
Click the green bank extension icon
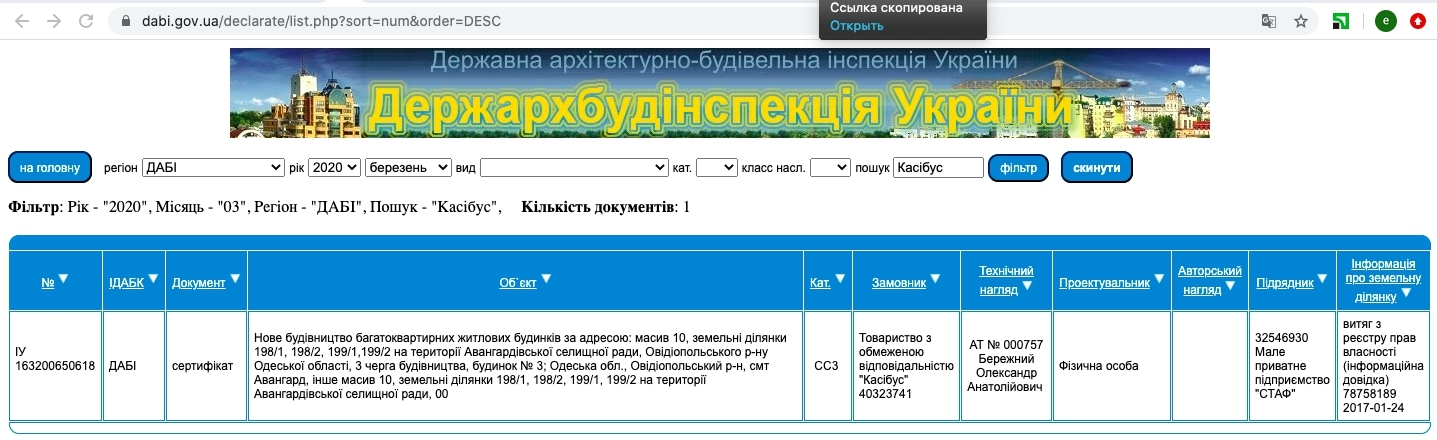(1342, 20)
